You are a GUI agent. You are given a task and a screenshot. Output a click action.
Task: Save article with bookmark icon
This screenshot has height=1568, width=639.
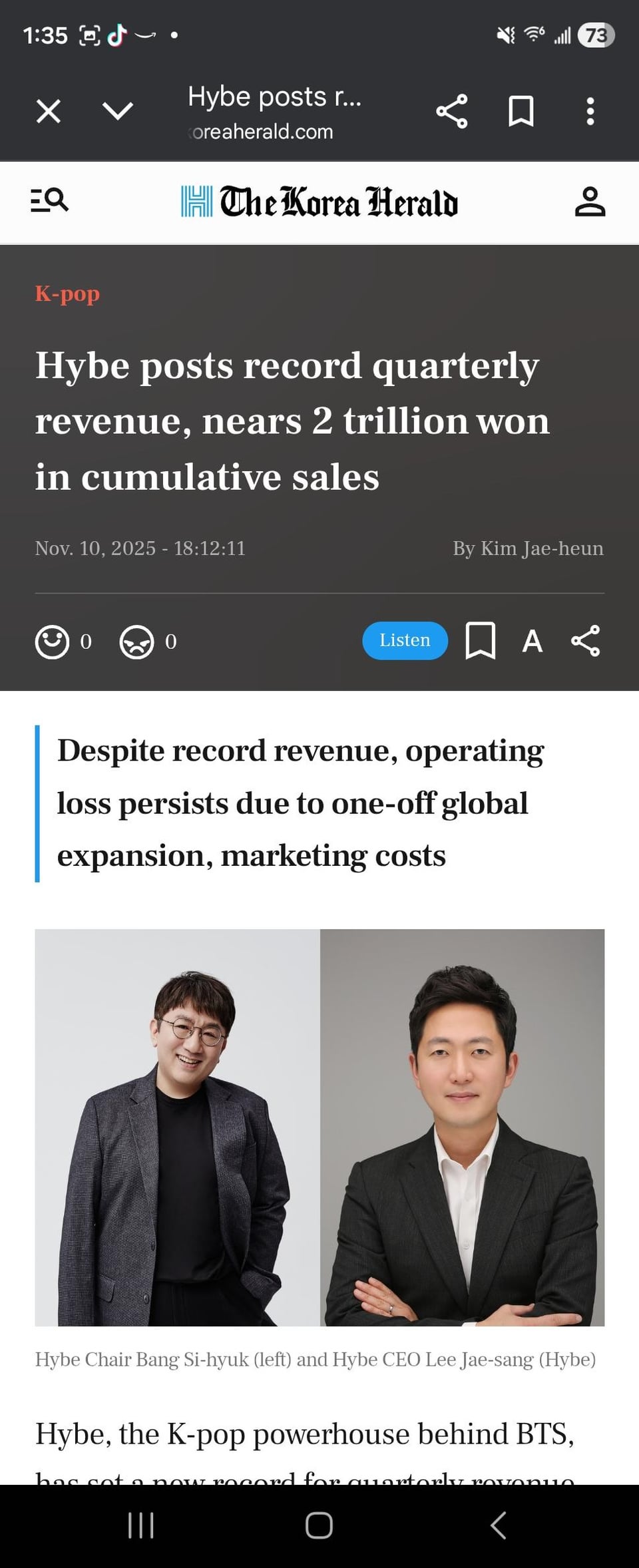pos(480,641)
